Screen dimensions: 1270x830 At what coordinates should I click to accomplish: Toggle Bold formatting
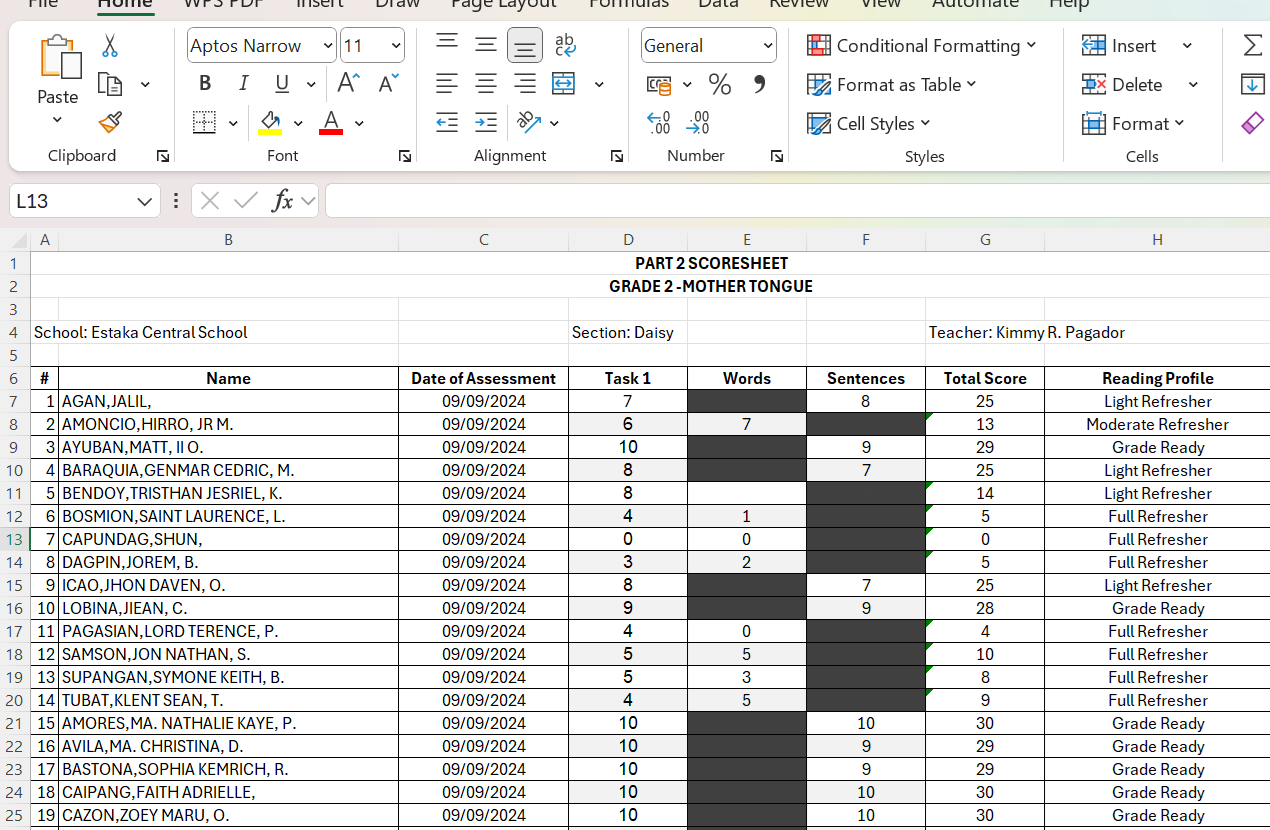205,84
